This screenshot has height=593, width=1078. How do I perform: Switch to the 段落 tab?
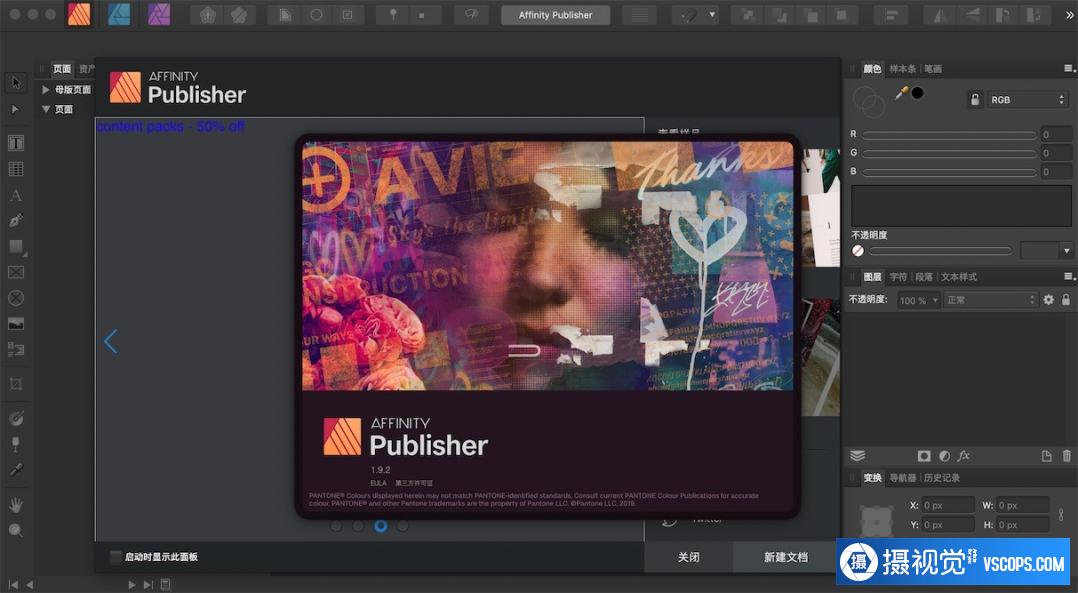coord(923,277)
